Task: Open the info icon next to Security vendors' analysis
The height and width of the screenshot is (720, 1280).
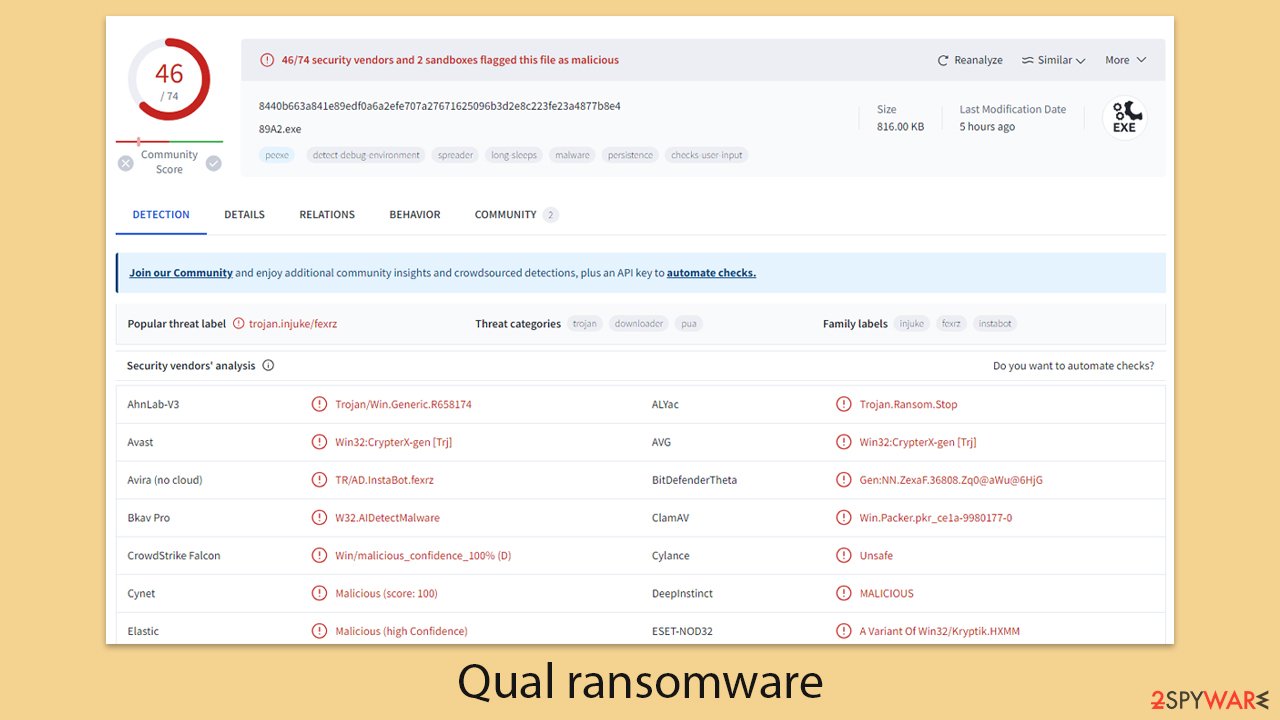Action: pos(267,365)
